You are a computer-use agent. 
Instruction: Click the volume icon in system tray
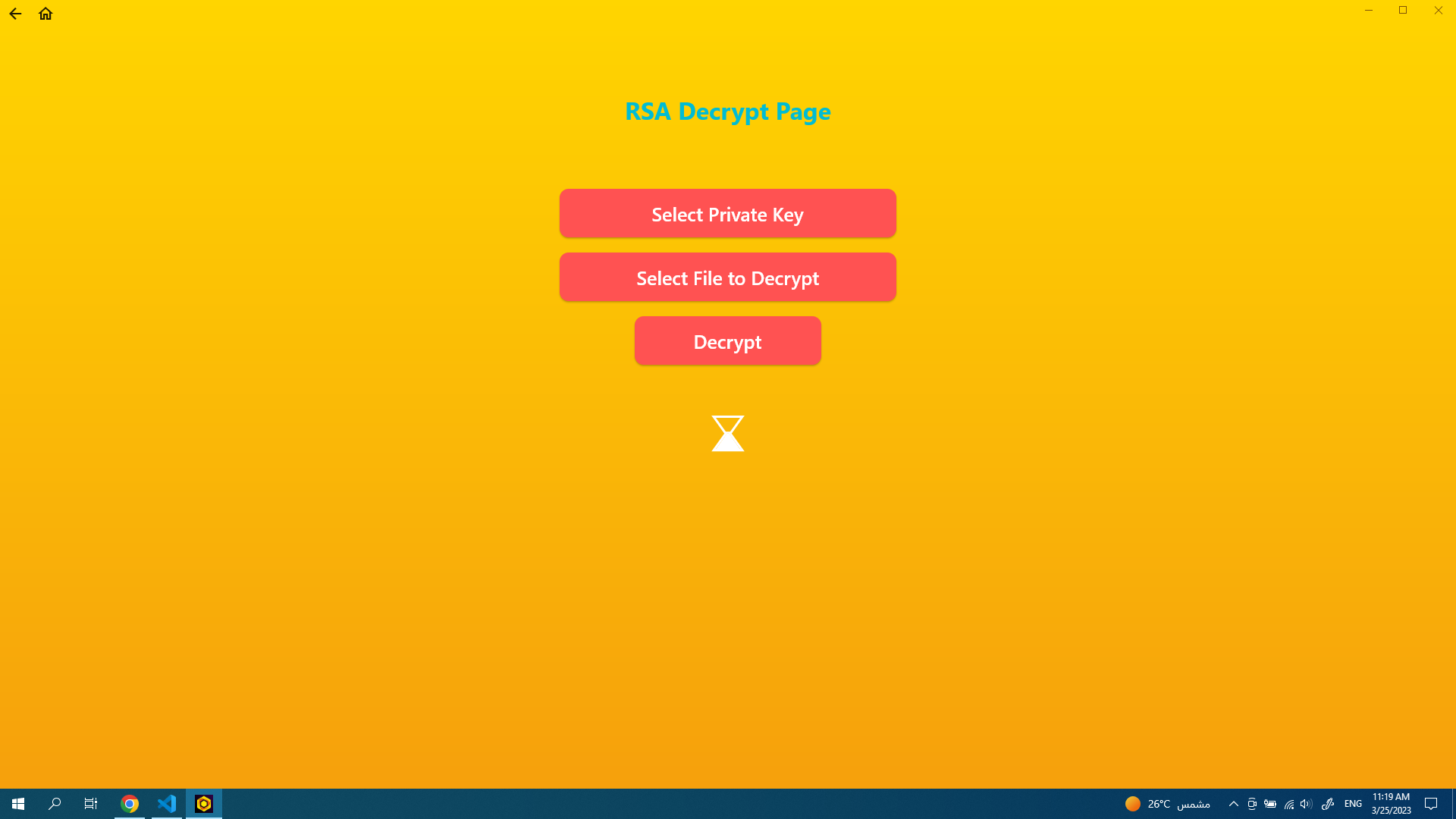point(1306,804)
